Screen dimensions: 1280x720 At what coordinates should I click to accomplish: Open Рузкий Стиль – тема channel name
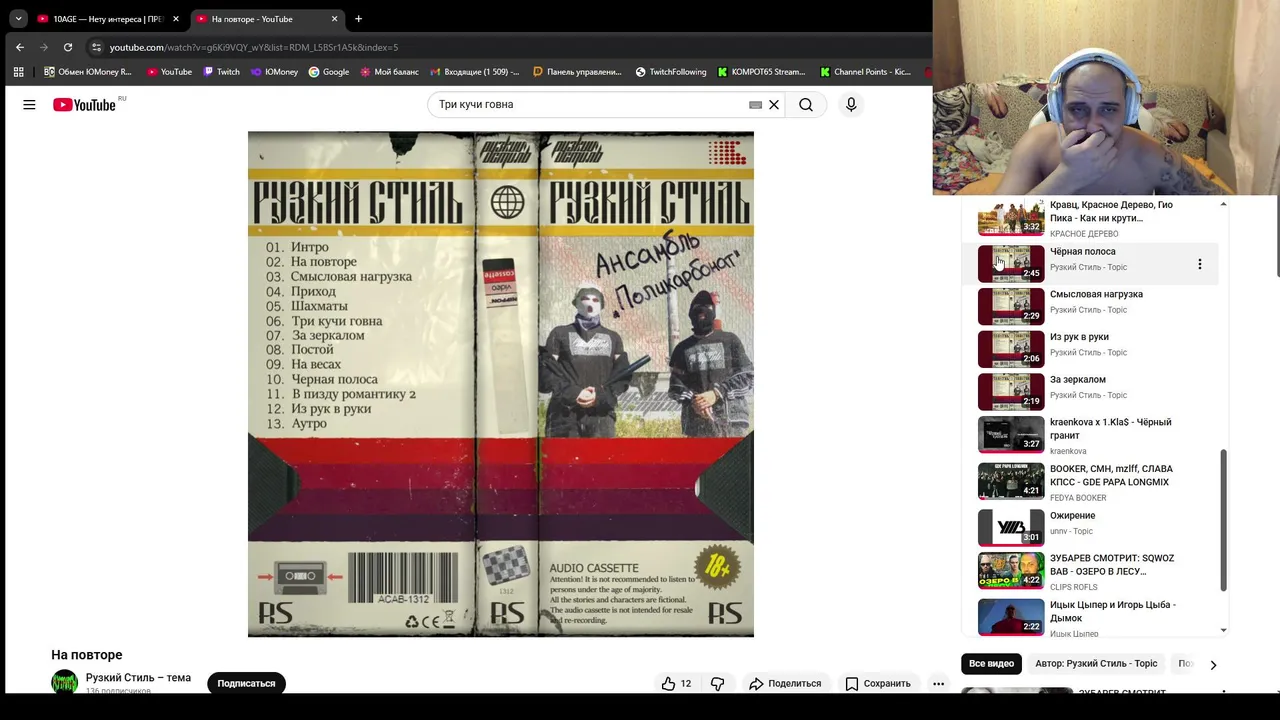click(x=138, y=677)
